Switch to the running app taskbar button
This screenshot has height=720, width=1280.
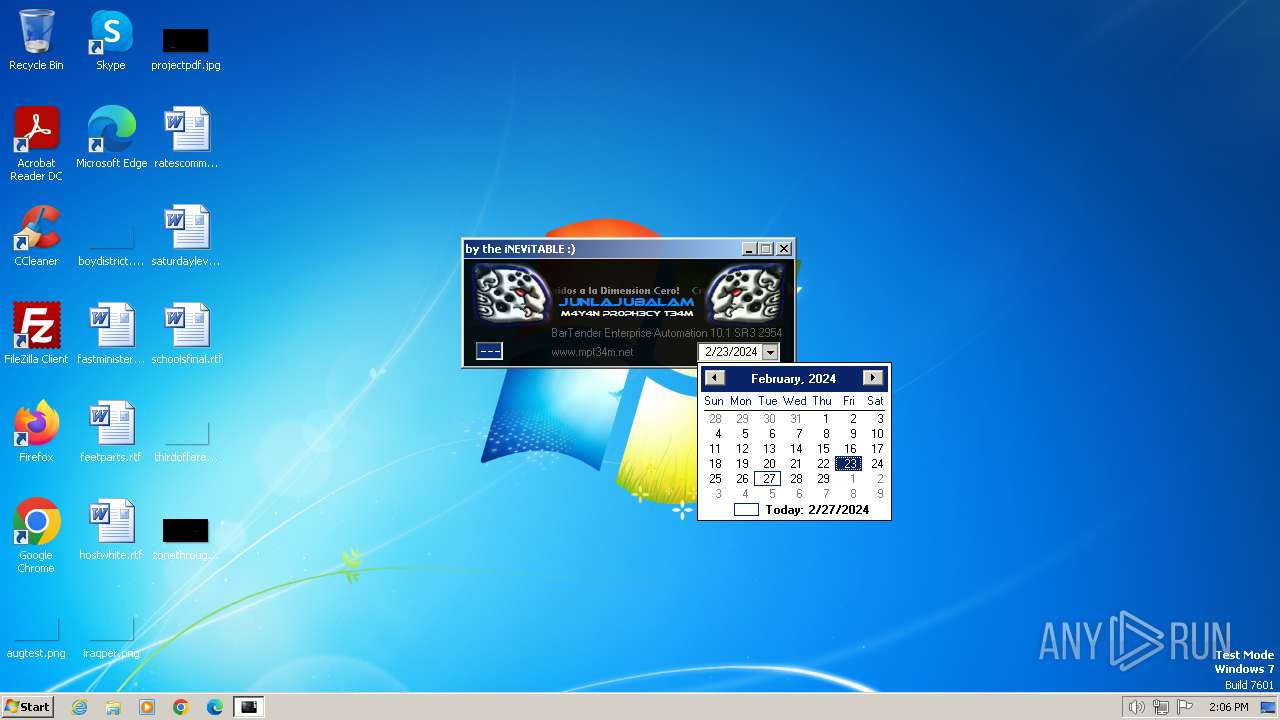(249, 707)
